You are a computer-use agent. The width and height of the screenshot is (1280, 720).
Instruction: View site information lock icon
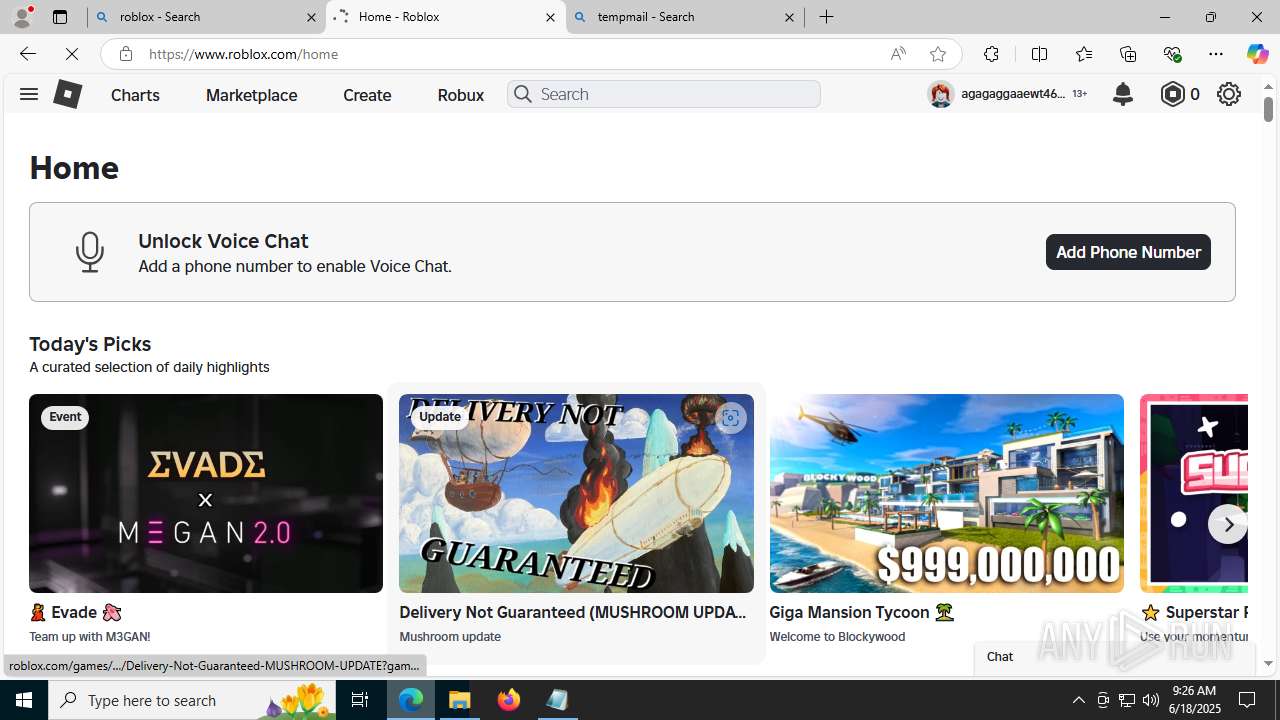point(125,54)
